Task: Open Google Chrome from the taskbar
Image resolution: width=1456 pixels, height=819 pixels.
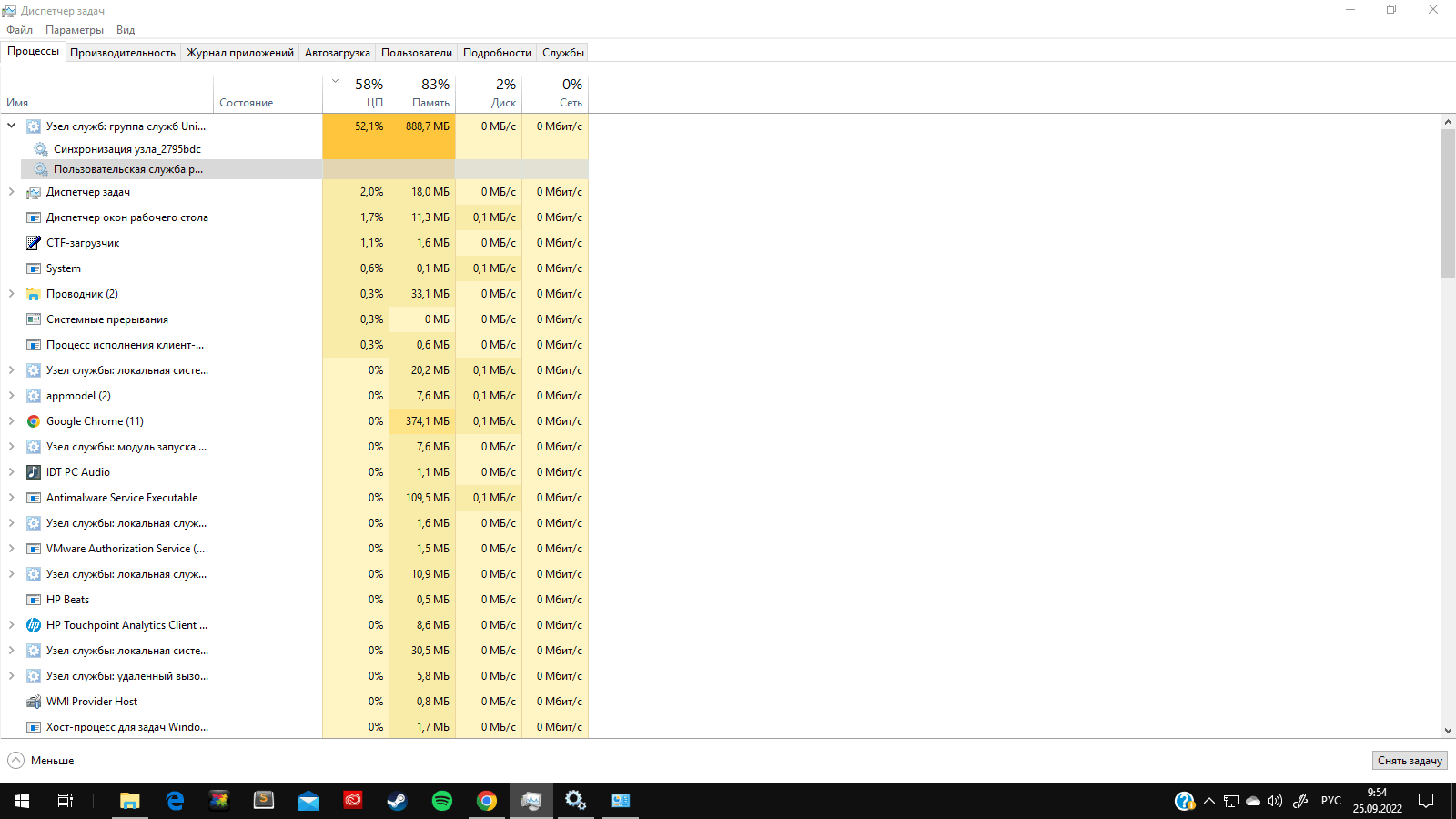Action: click(x=487, y=801)
